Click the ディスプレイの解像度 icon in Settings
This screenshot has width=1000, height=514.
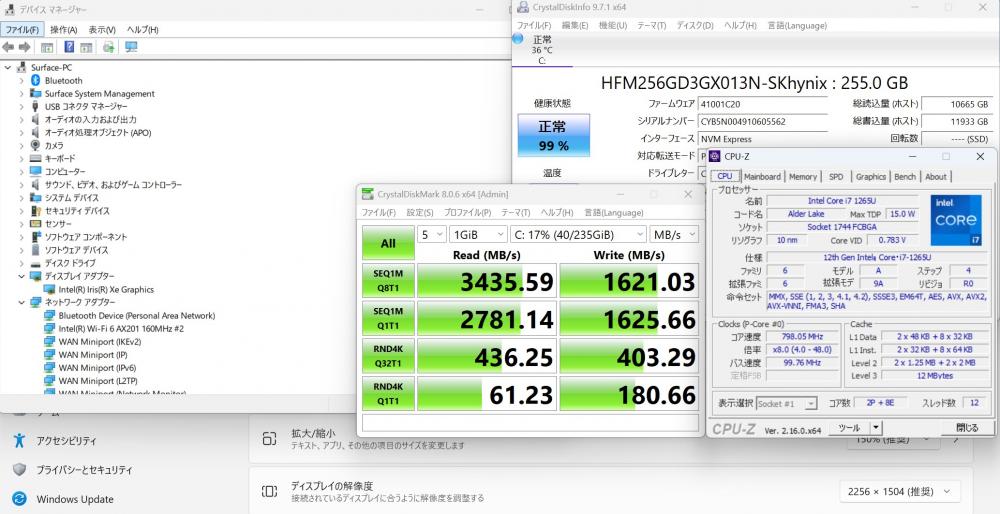click(x=269, y=491)
